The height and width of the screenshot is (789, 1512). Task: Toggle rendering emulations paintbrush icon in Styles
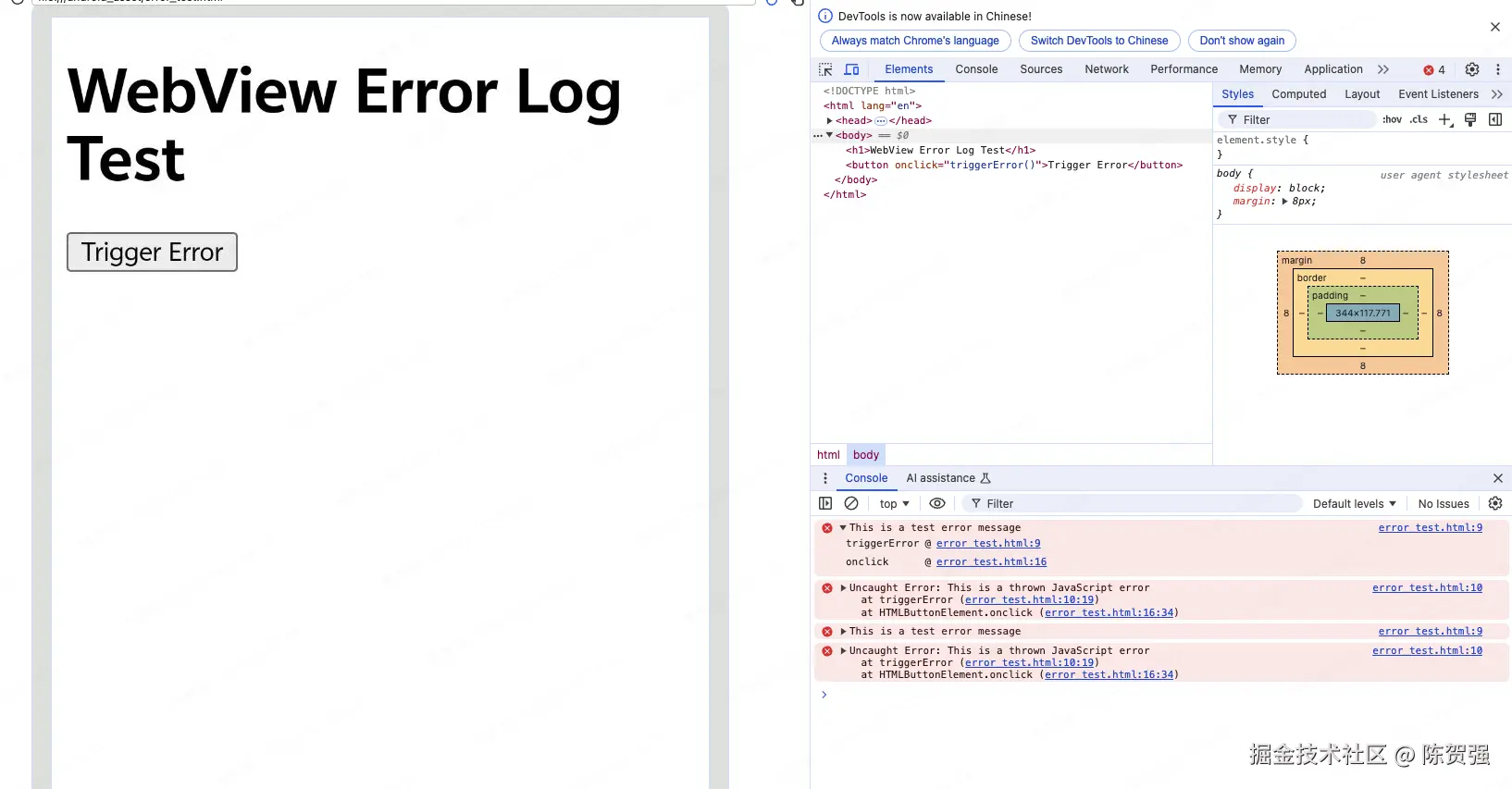pos(1470,119)
